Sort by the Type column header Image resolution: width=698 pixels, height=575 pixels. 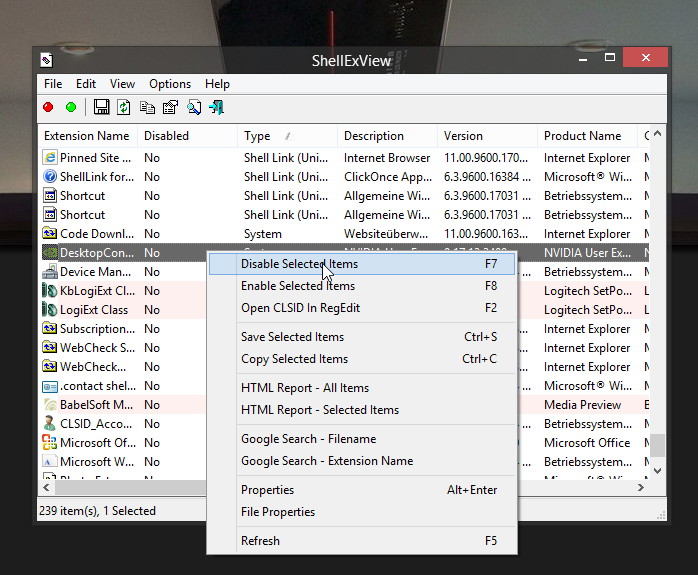click(x=288, y=136)
